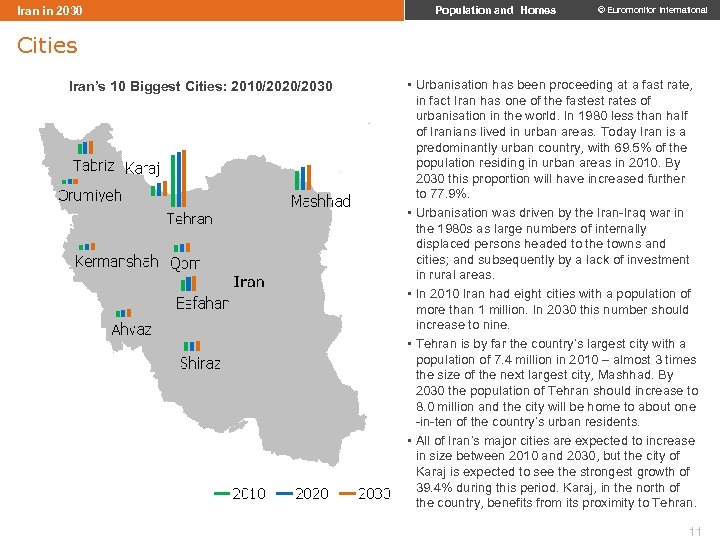Viewport: 720px width, 540px height.
Task: Click the bar chart above Tabriz
Action: [x=85, y=147]
